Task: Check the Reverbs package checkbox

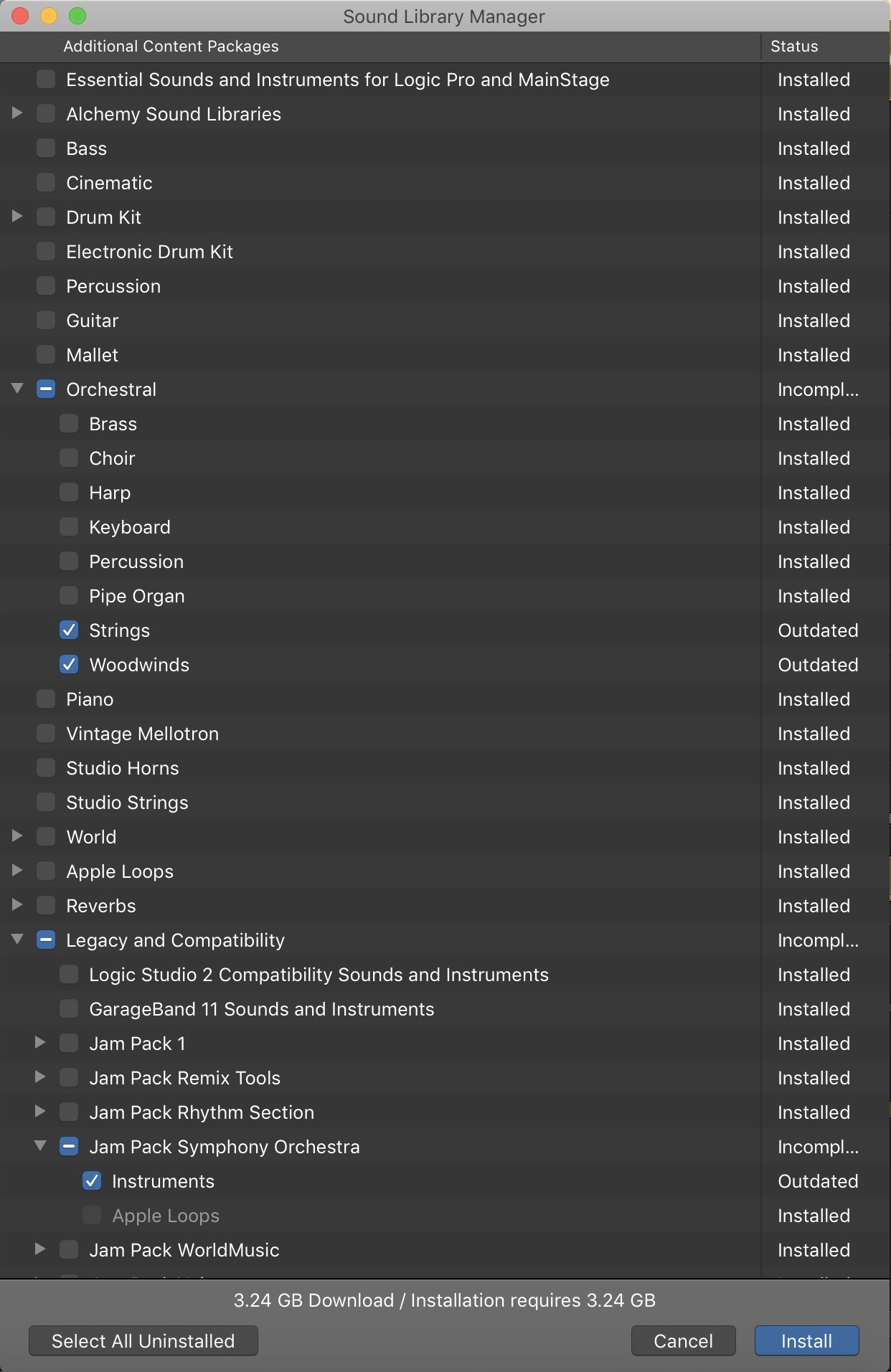Action: click(x=46, y=905)
